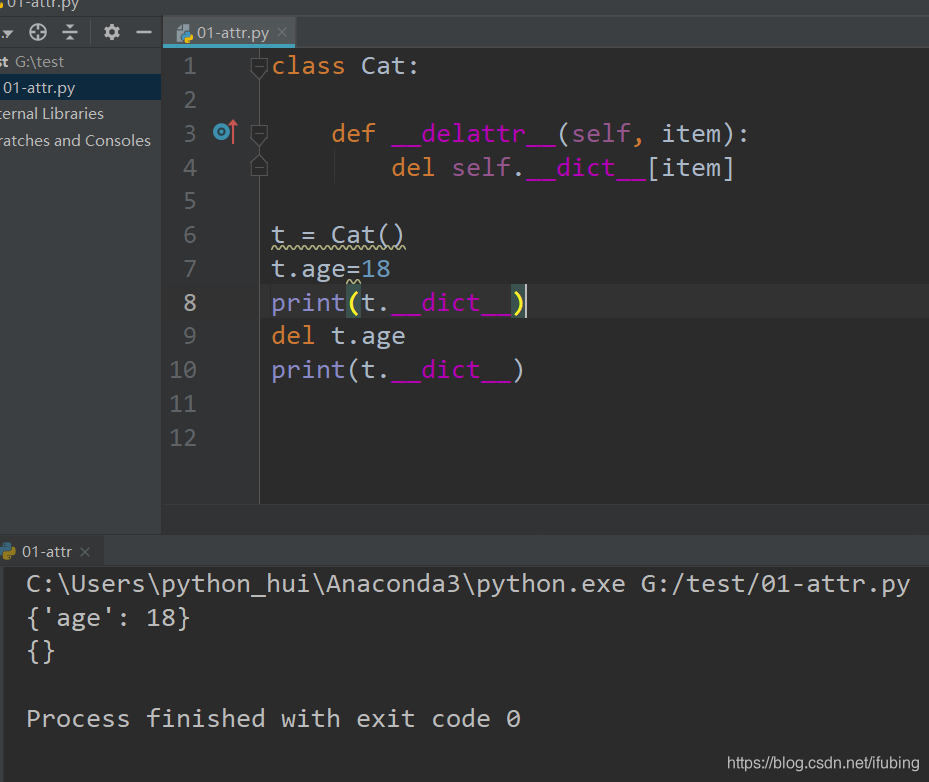Click the override gutter icon on line 3
The width and height of the screenshot is (929, 782).
coord(225,132)
